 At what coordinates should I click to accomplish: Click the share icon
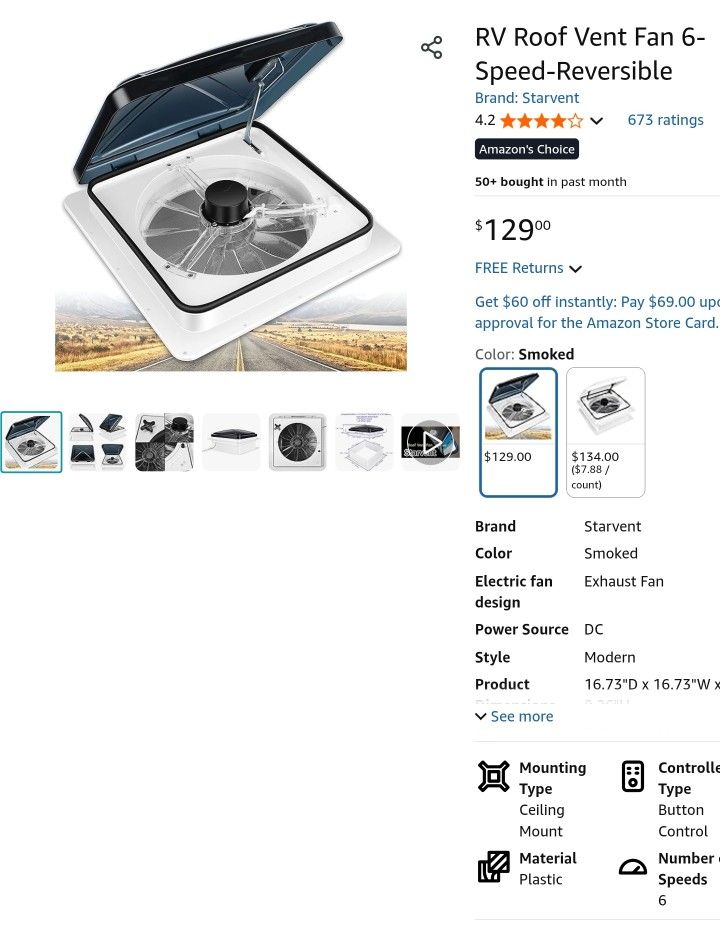pyautogui.click(x=431, y=48)
